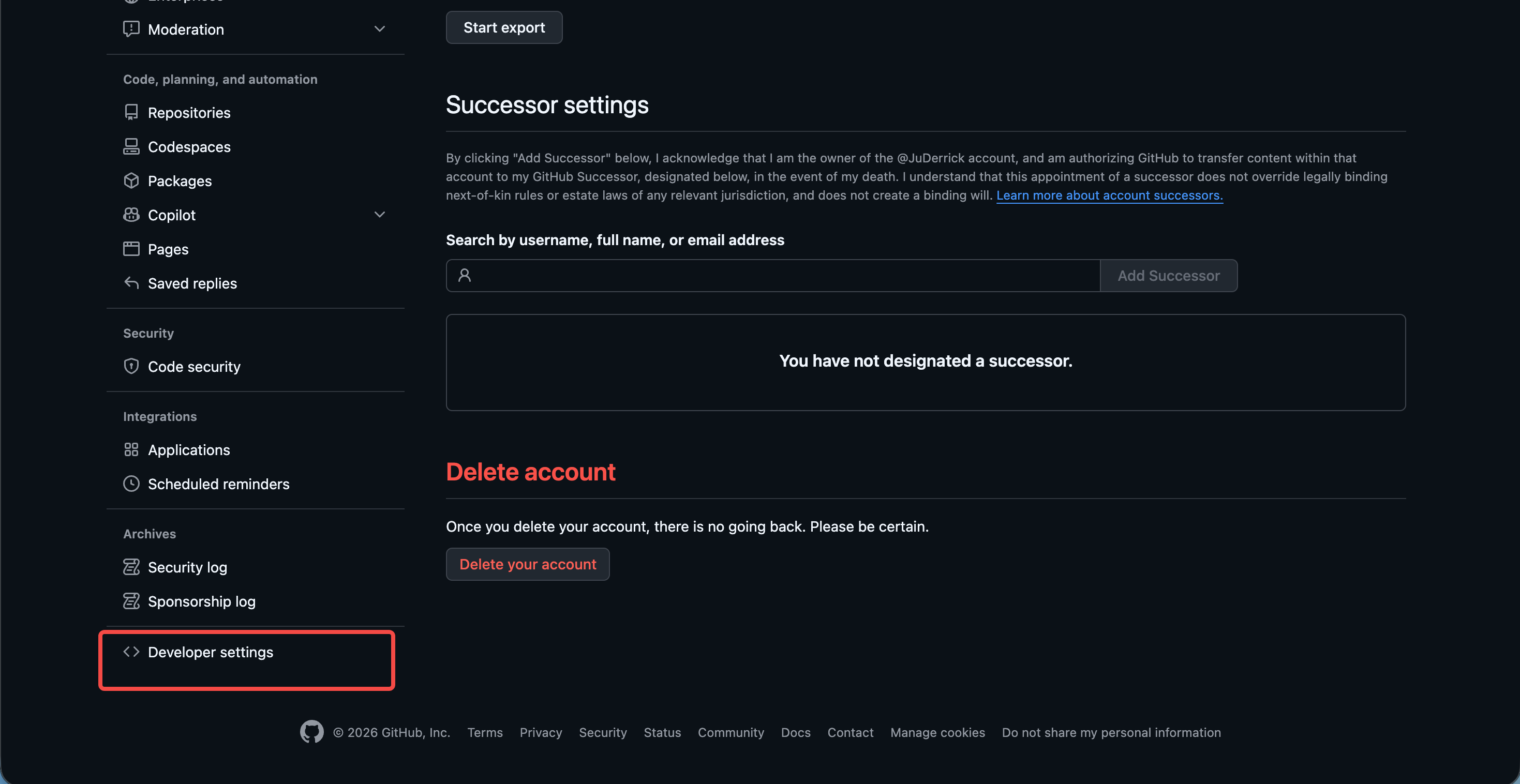Click the Developer settings code icon
The image size is (1520, 784).
(x=131, y=652)
